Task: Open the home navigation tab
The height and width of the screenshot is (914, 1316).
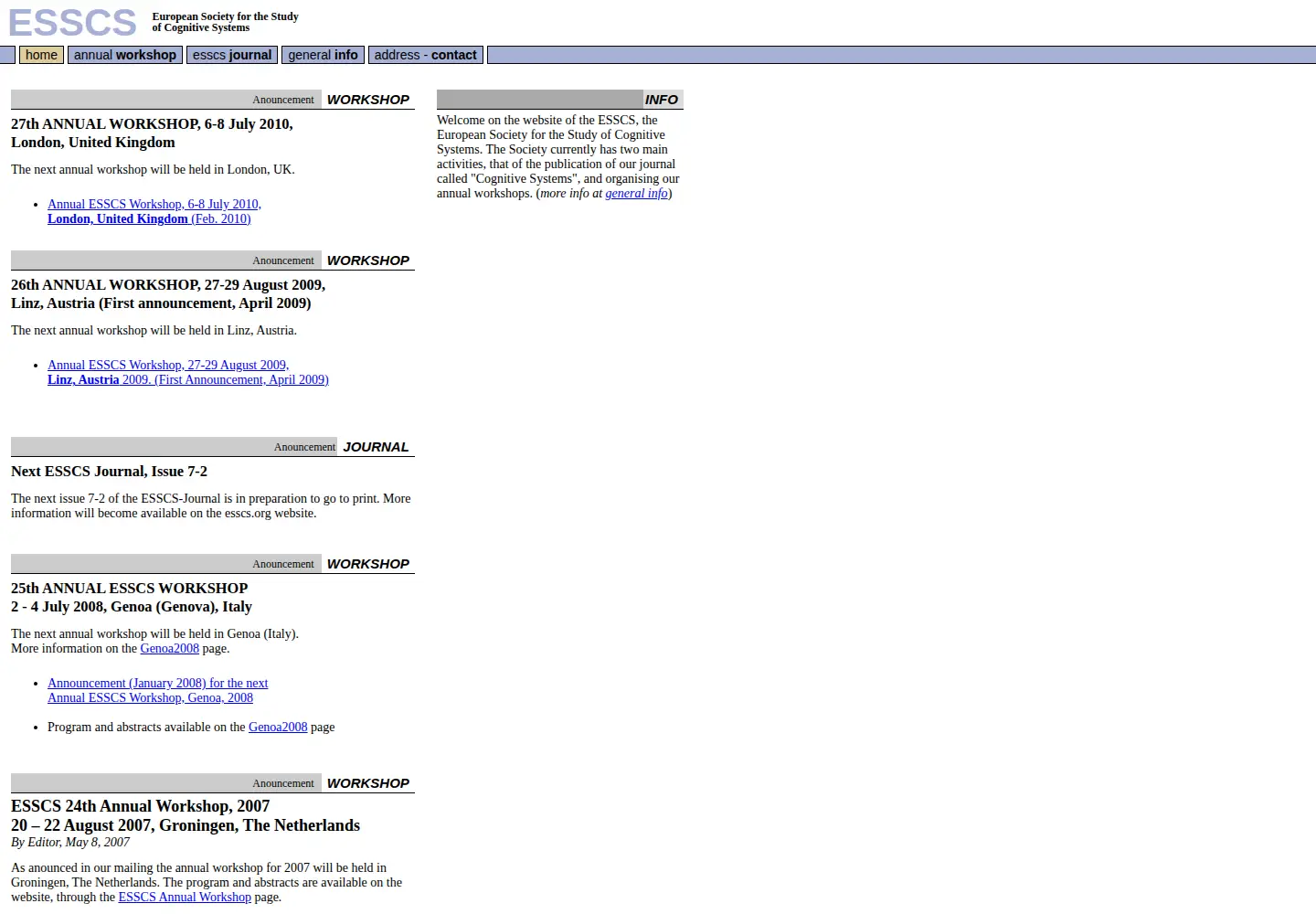Action: pos(41,55)
